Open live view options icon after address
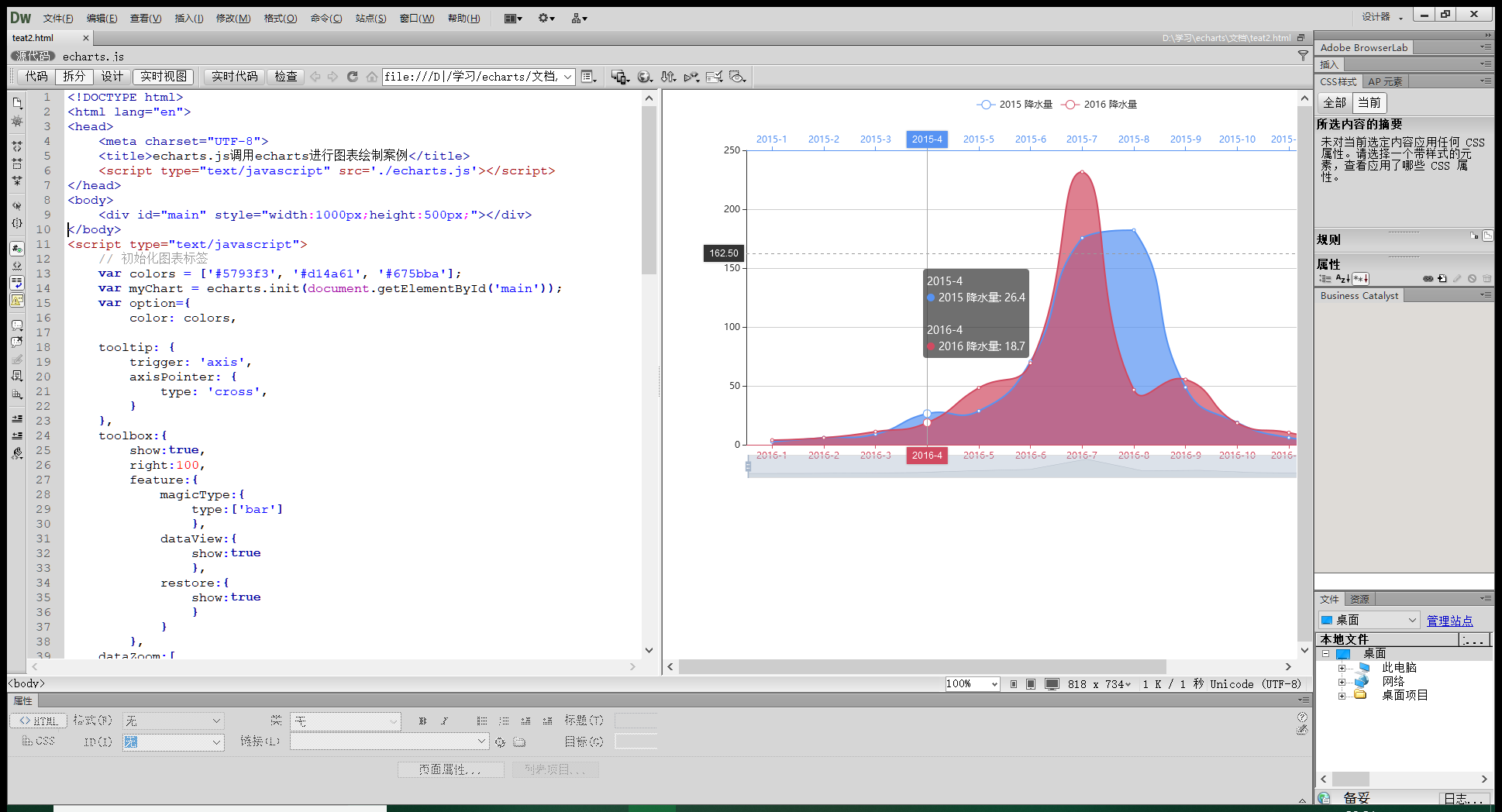Screen dimensions: 1502x812 589,76
